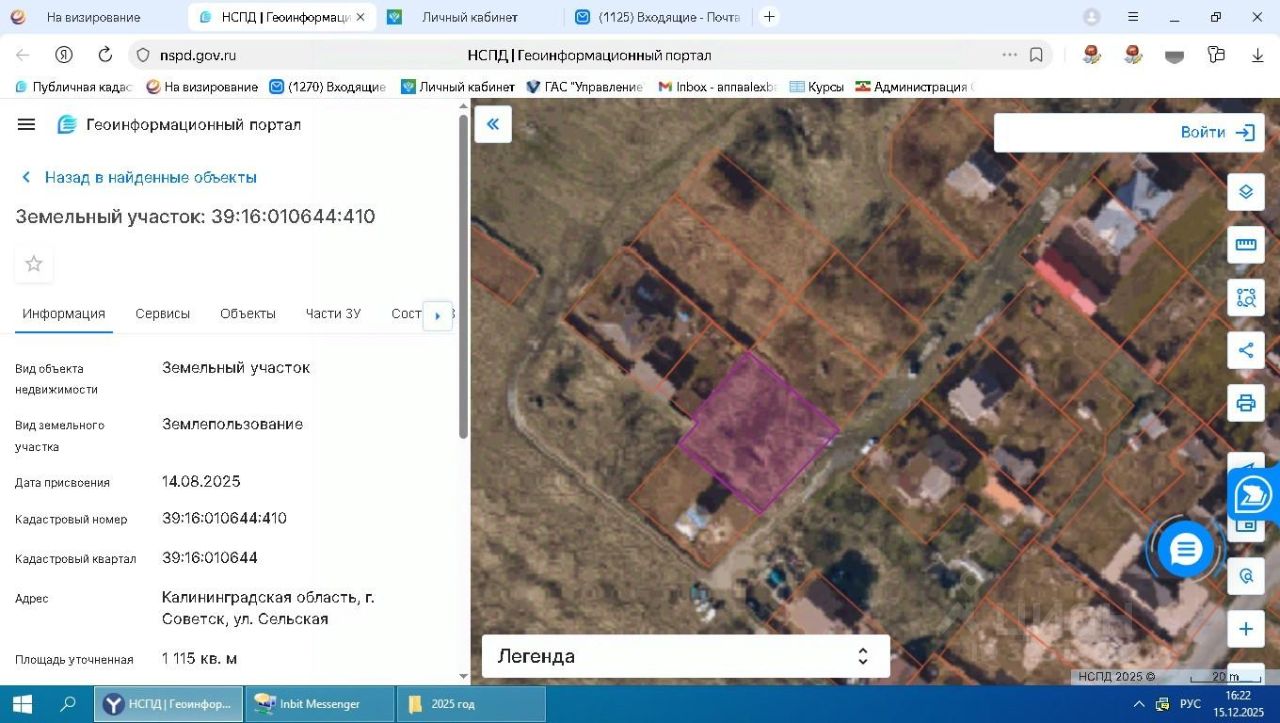Open the Объекты tab
The width and height of the screenshot is (1280, 723).
click(248, 313)
